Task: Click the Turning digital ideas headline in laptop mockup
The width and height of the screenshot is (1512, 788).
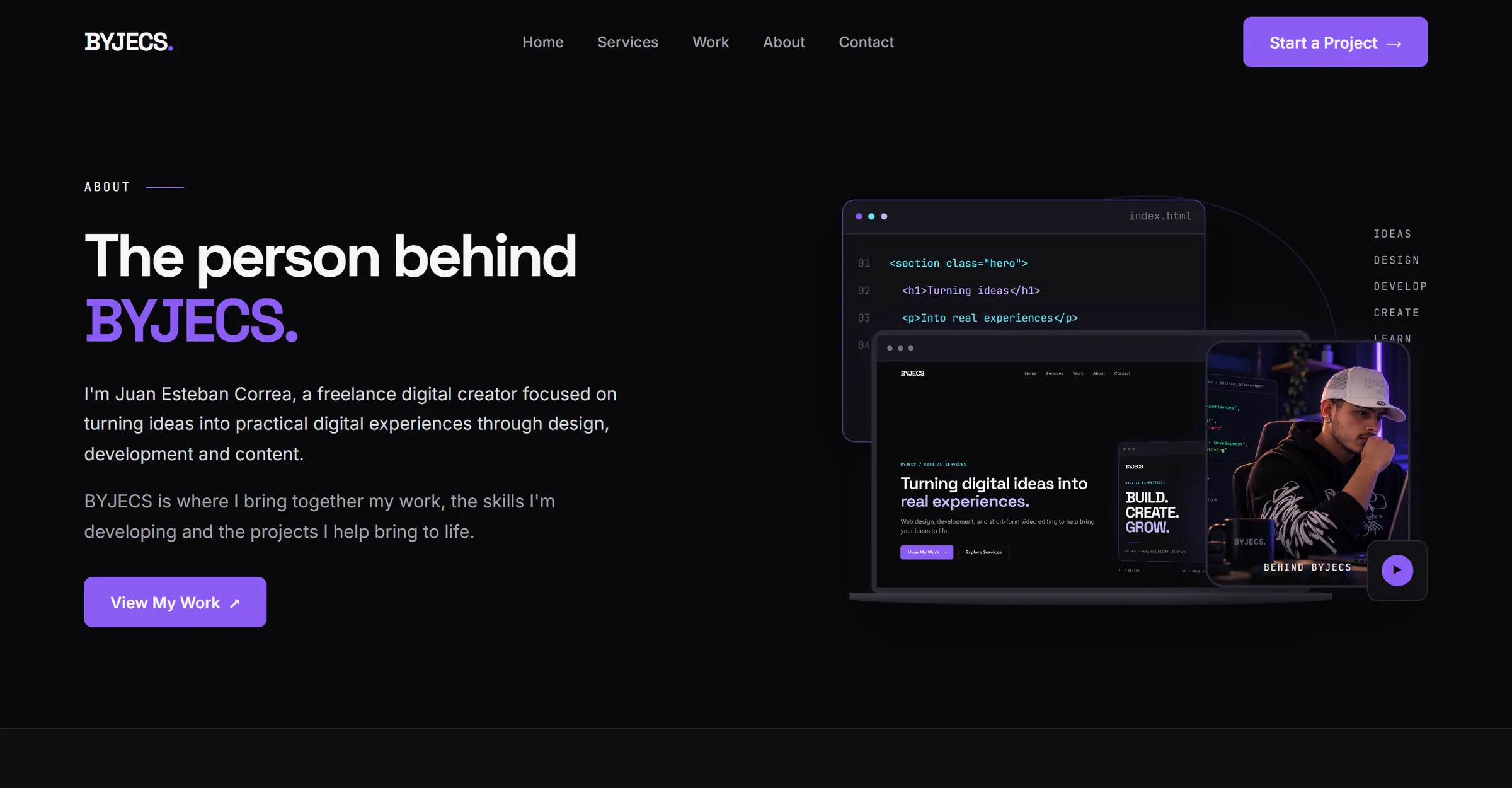Action: click(x=994, y=492)
